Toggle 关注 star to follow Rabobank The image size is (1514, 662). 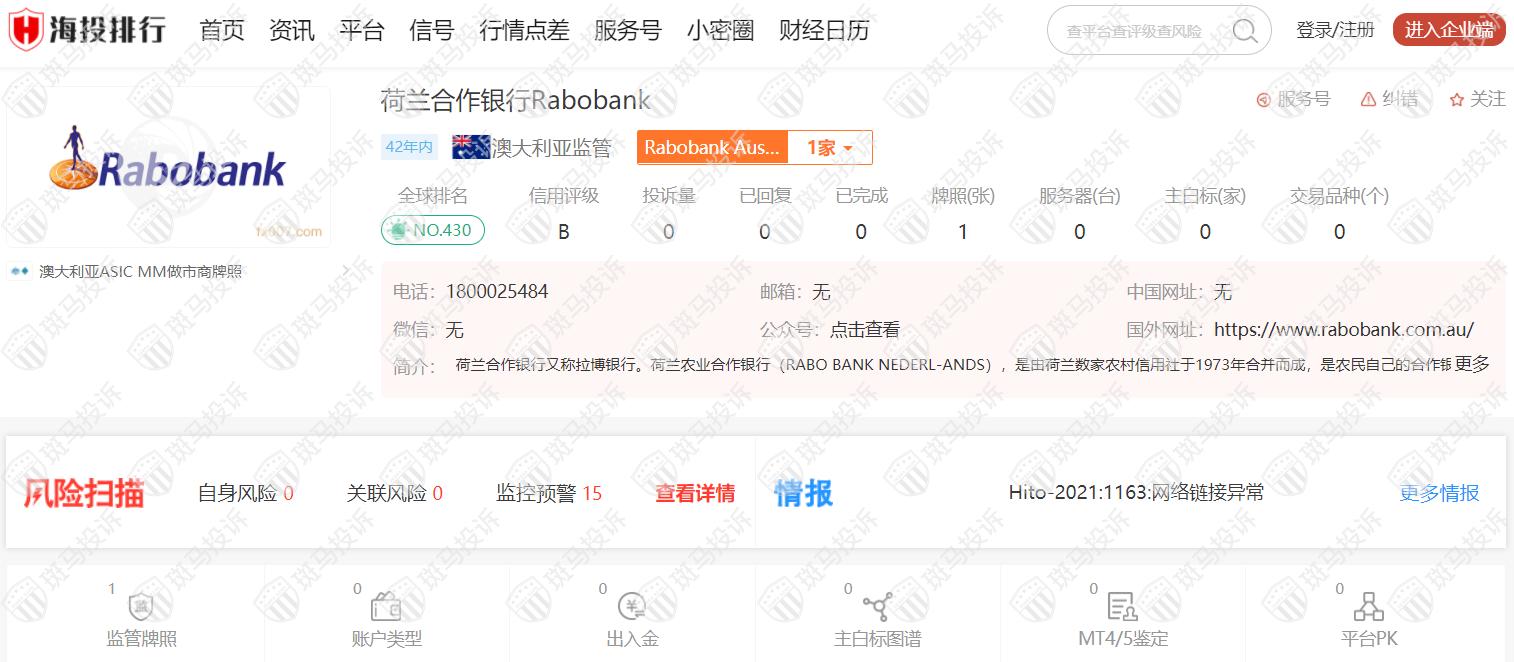pyautogui.click(x=1477, y=99)
